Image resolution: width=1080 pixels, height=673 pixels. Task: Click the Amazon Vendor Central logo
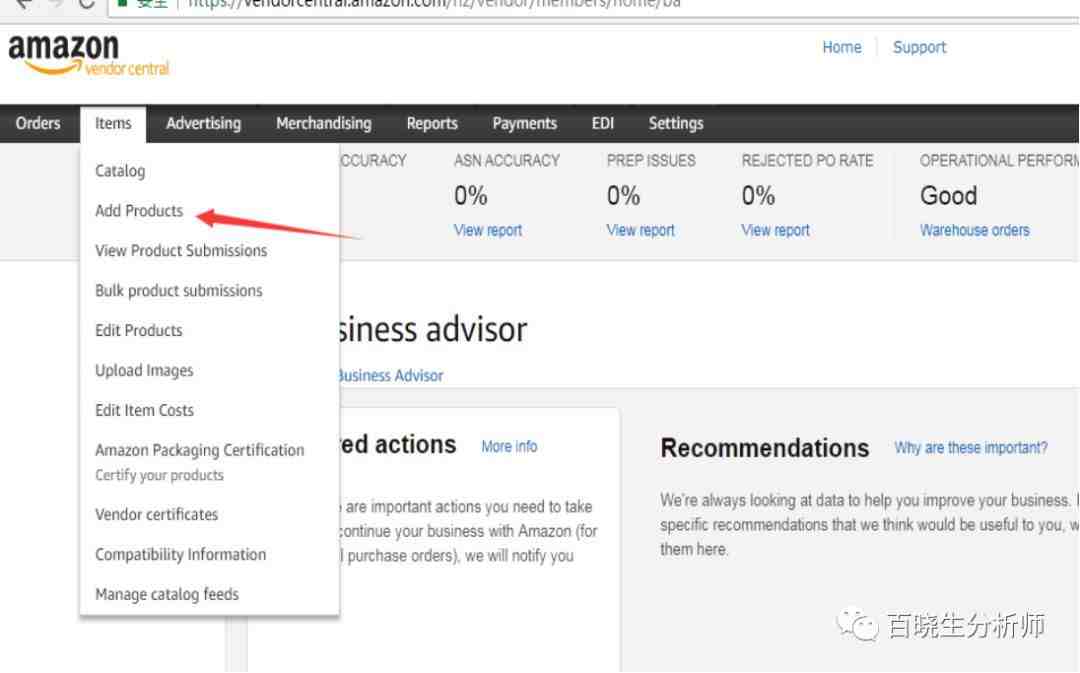[x=88, y=56]
